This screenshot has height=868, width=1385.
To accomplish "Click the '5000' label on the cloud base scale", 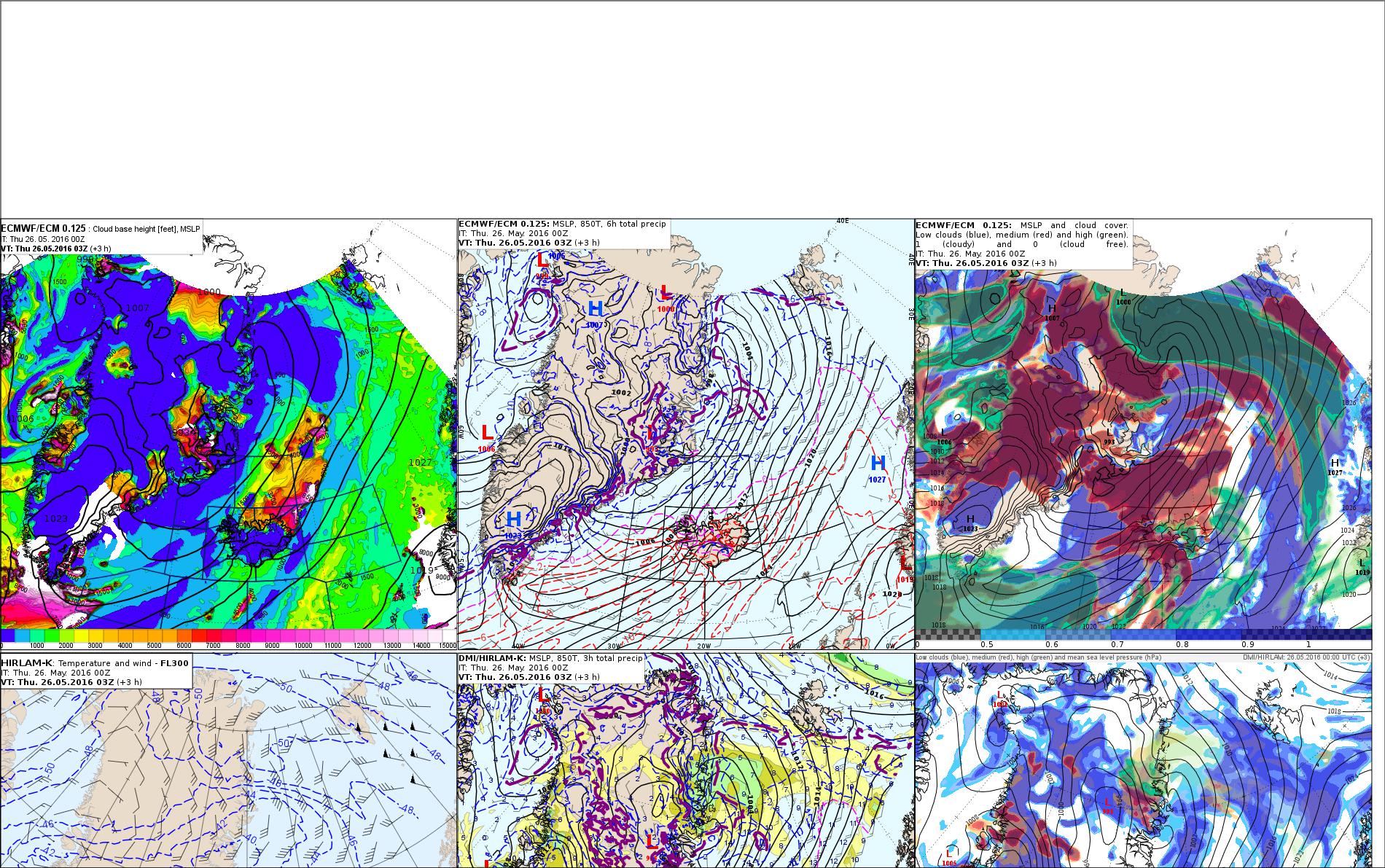I will 154,645.
